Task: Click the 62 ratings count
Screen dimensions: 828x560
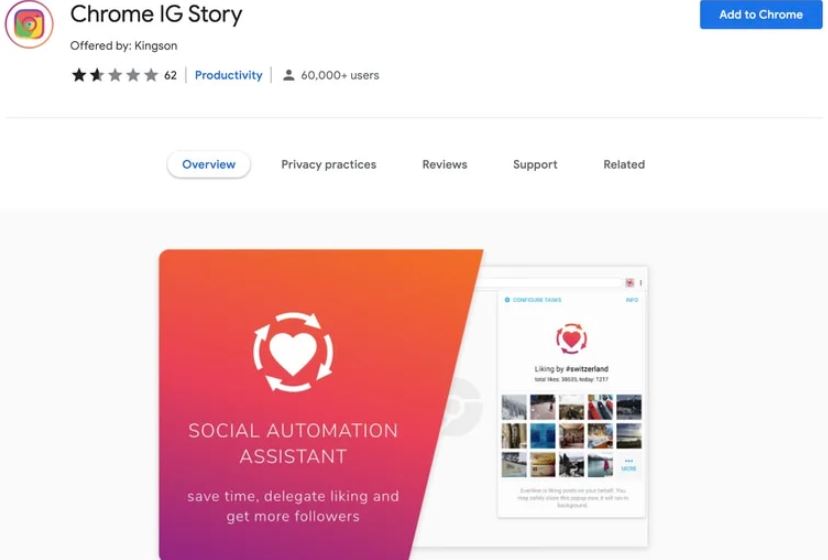Action: click(x=170, y=75)
